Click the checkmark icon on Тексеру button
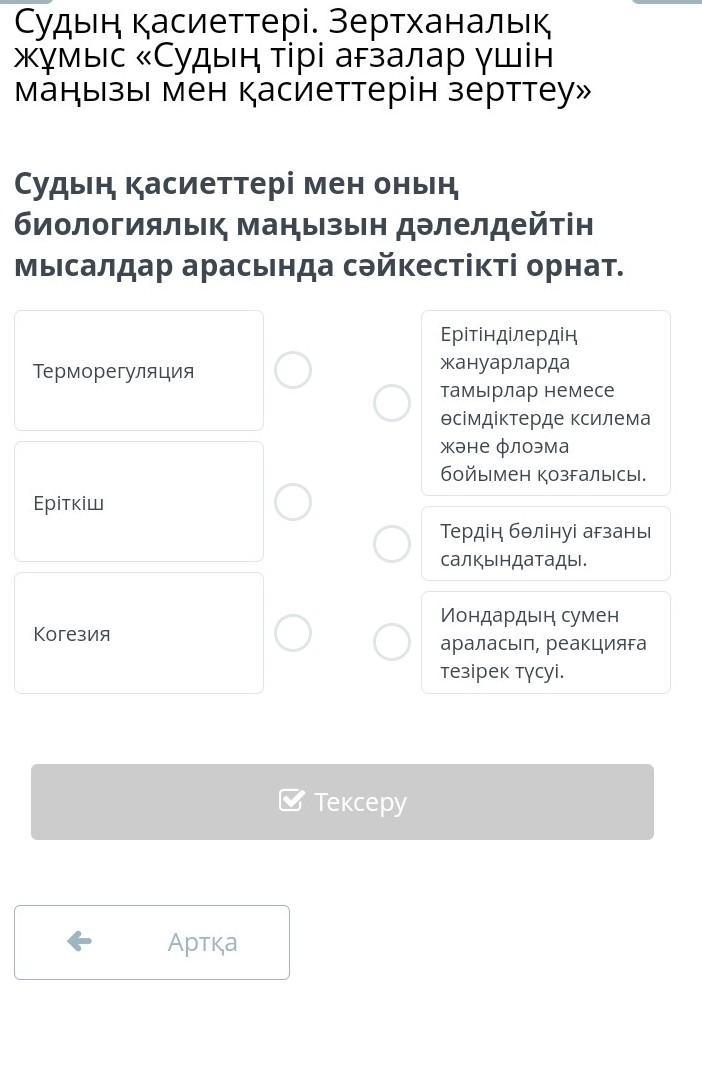The height and width of the screenshot is (1069, 702). point(291,801)
